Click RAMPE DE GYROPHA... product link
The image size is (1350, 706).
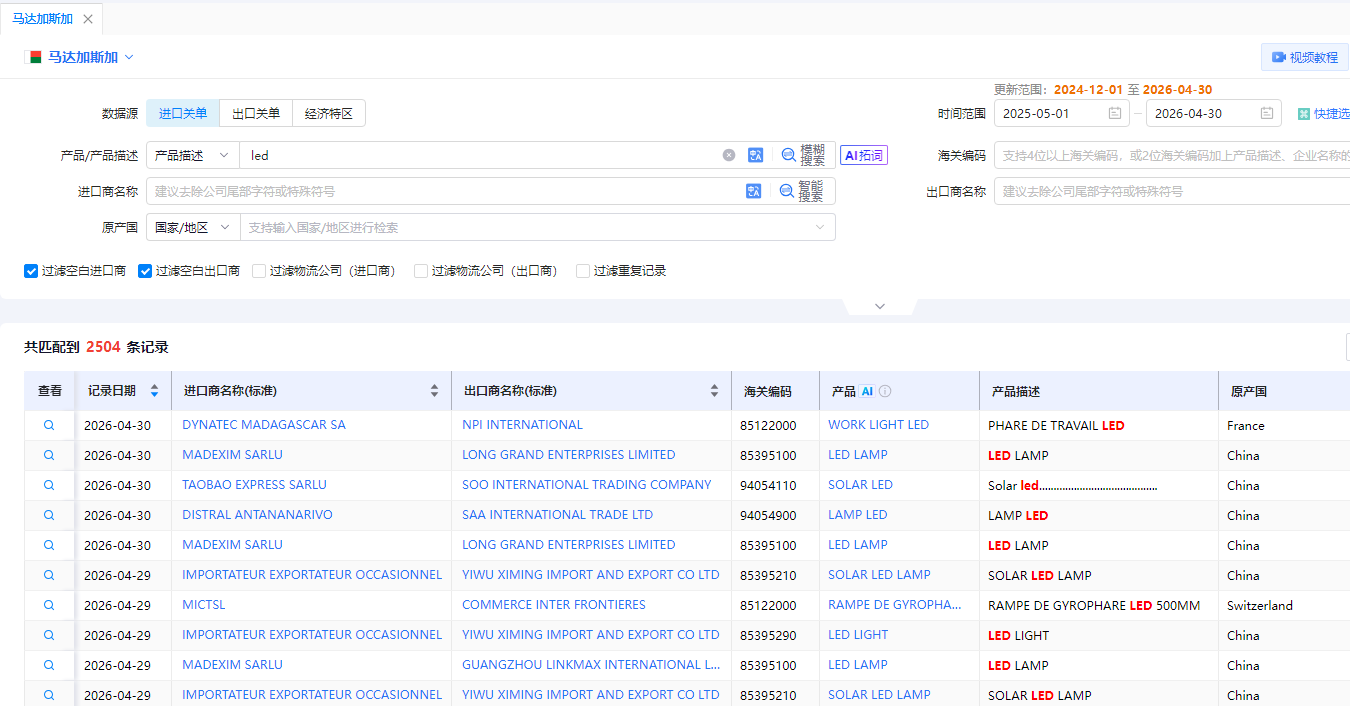coord(895,605)
